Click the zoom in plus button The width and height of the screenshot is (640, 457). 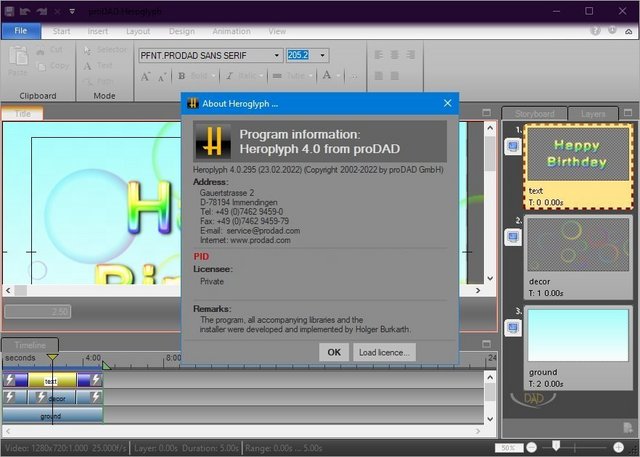[618, 447]
